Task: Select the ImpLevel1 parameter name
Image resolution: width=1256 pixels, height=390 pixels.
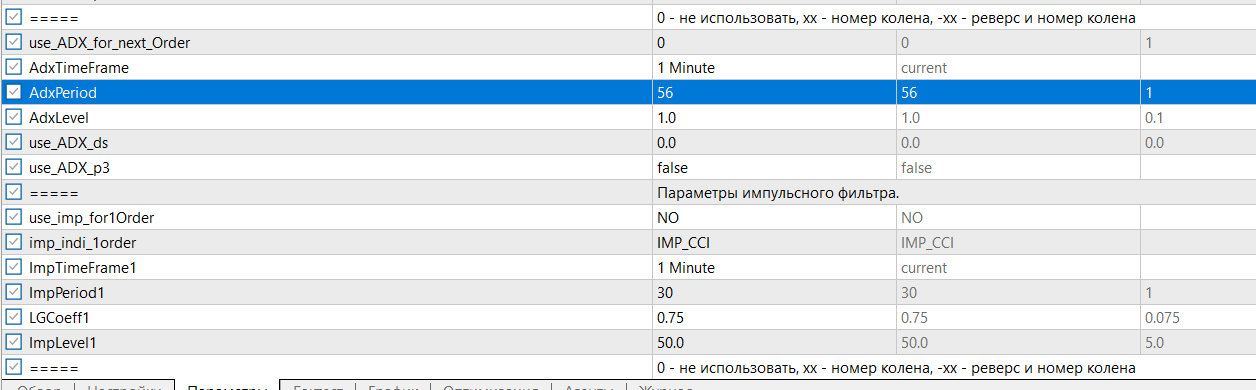Action: coord(64,343)
